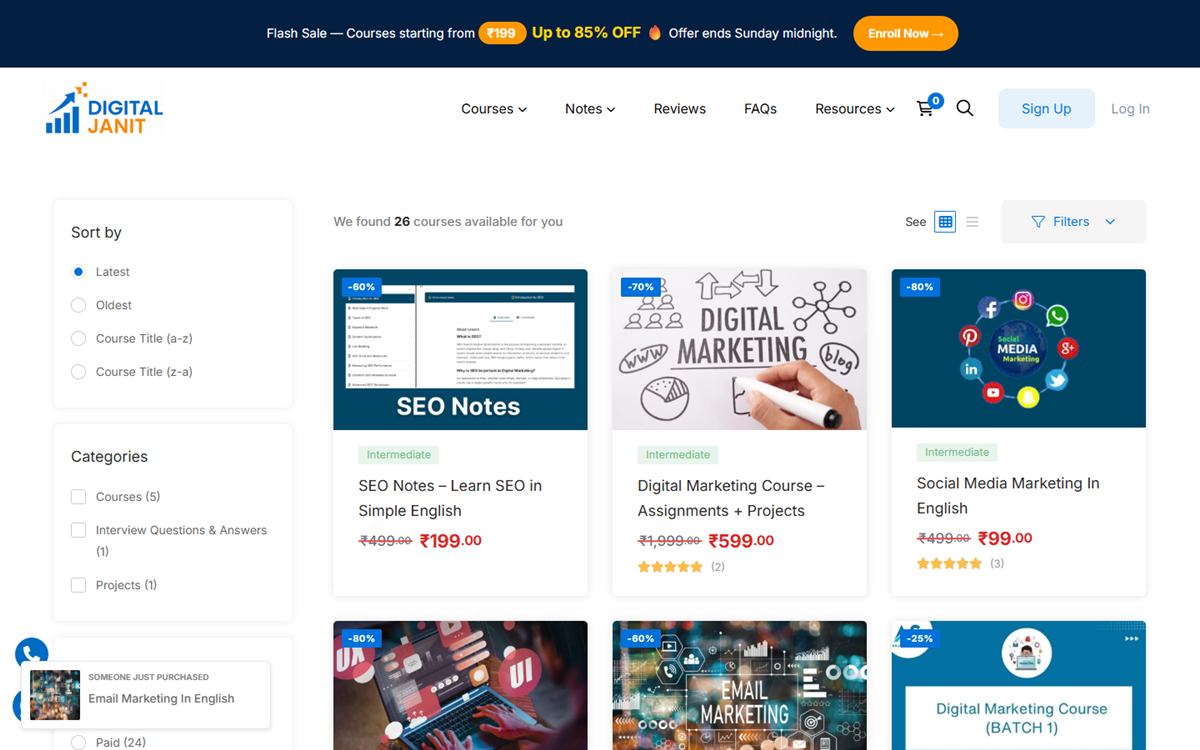Screen dimensions: 1200x750
Task: Select the Paid (24) option
Action: click(x=79, y=742)
